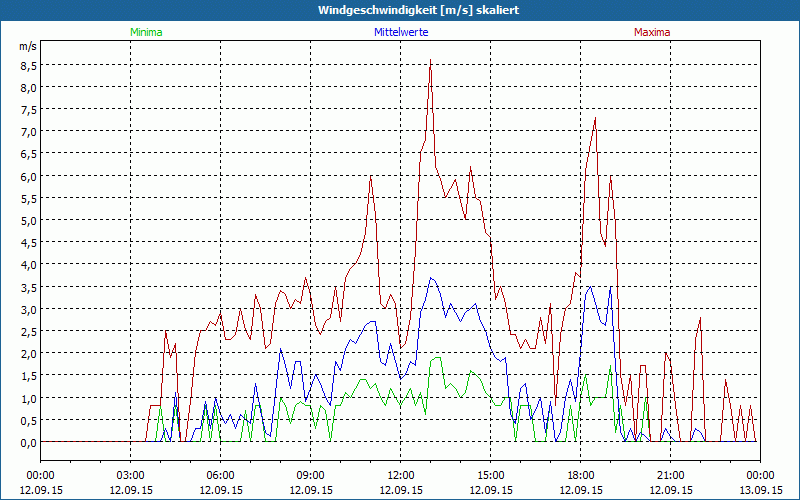Click the 1,5 y-axis value

(x=28, y=376)
